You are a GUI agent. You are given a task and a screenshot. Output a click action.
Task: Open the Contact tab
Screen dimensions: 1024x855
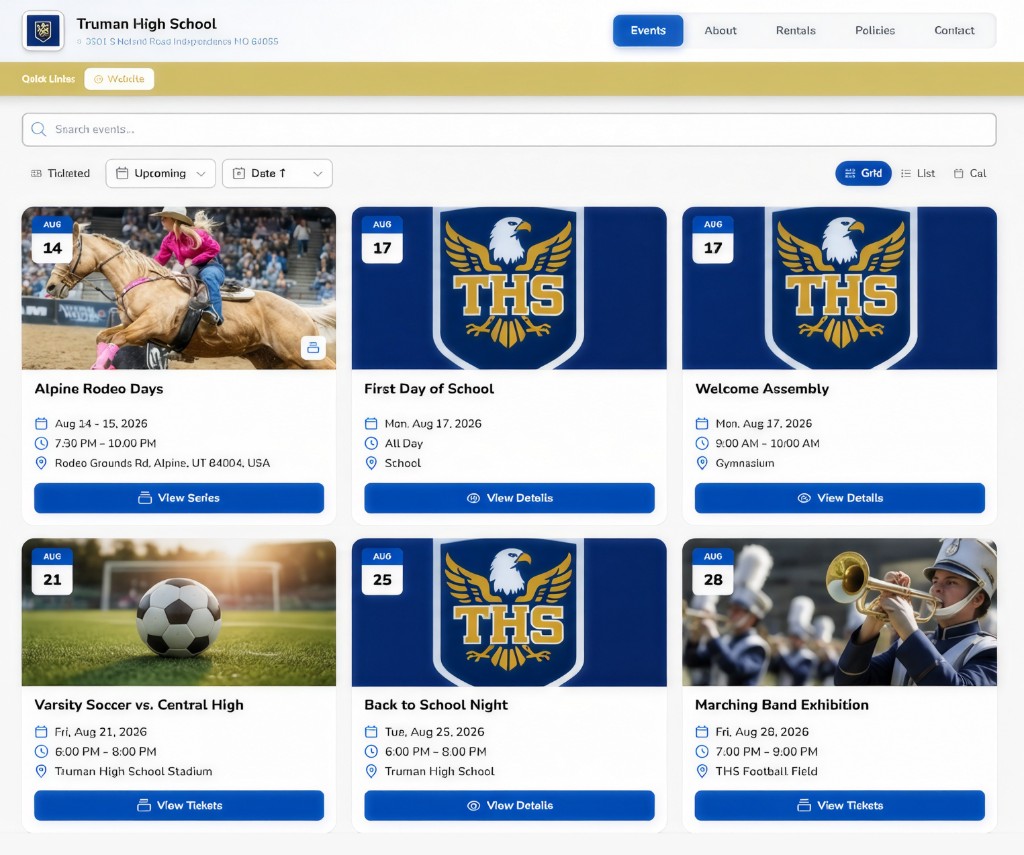[954, 31]
